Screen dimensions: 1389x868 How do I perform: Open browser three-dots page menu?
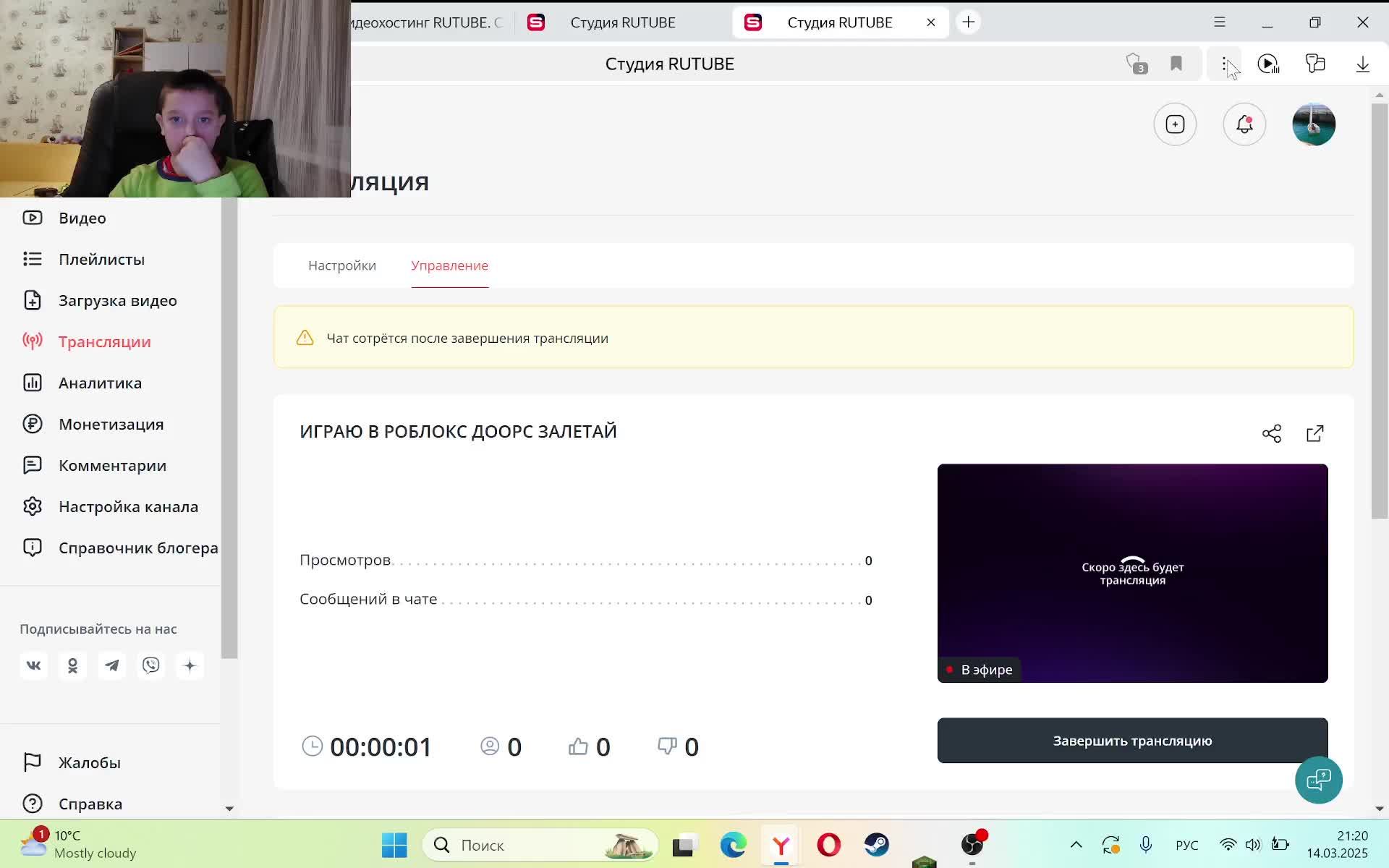tap(1224, 64)
